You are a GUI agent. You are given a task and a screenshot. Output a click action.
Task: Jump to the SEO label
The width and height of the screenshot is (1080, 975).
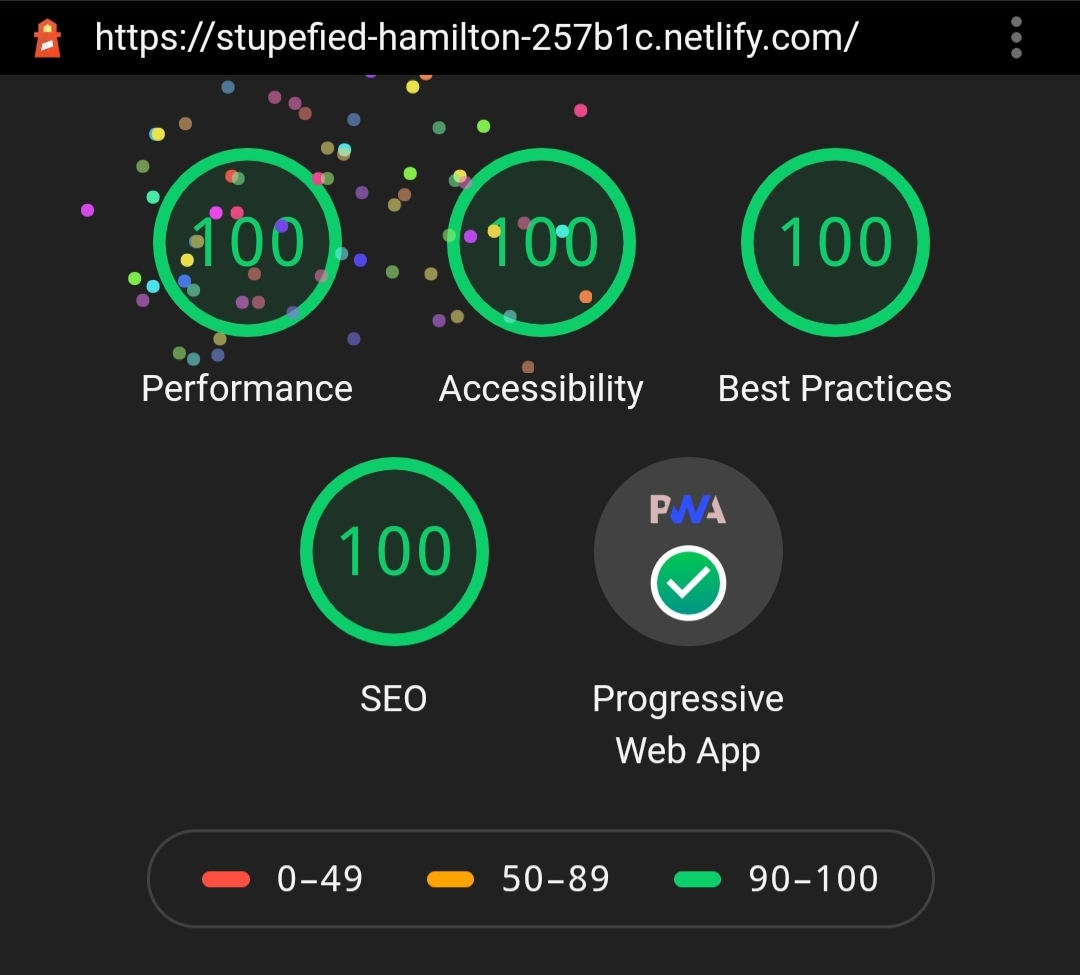[x=394, y=698]
